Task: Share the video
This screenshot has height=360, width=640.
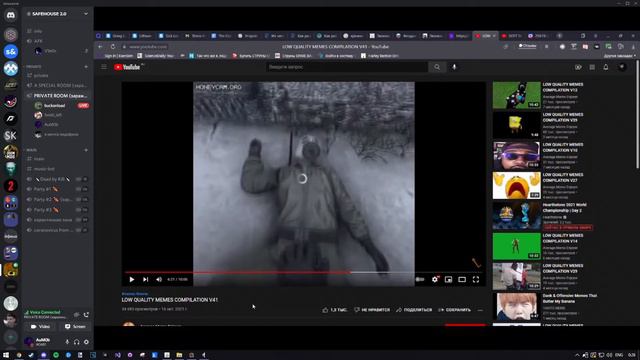Action: tap(414, 310)
